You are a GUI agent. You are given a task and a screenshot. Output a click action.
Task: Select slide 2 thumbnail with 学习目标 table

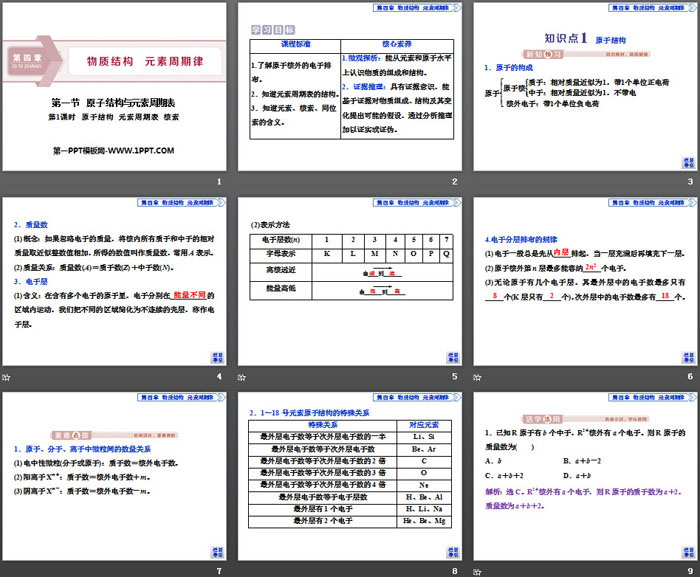(x=350, y=87)
